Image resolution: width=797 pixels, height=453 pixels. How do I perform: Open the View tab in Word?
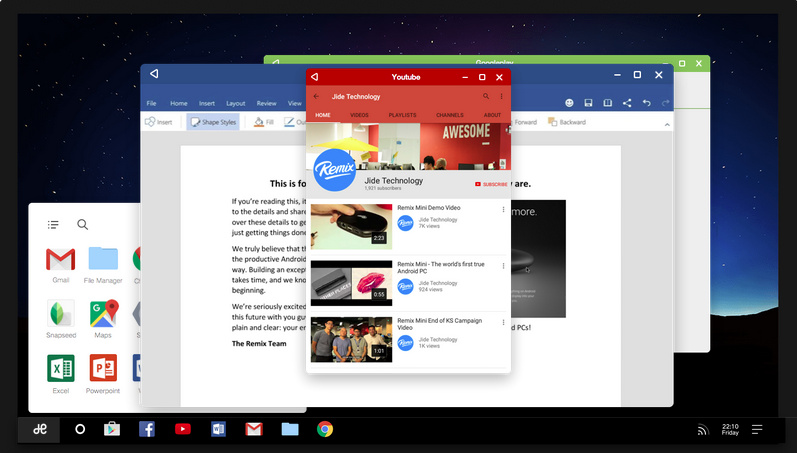295,103
